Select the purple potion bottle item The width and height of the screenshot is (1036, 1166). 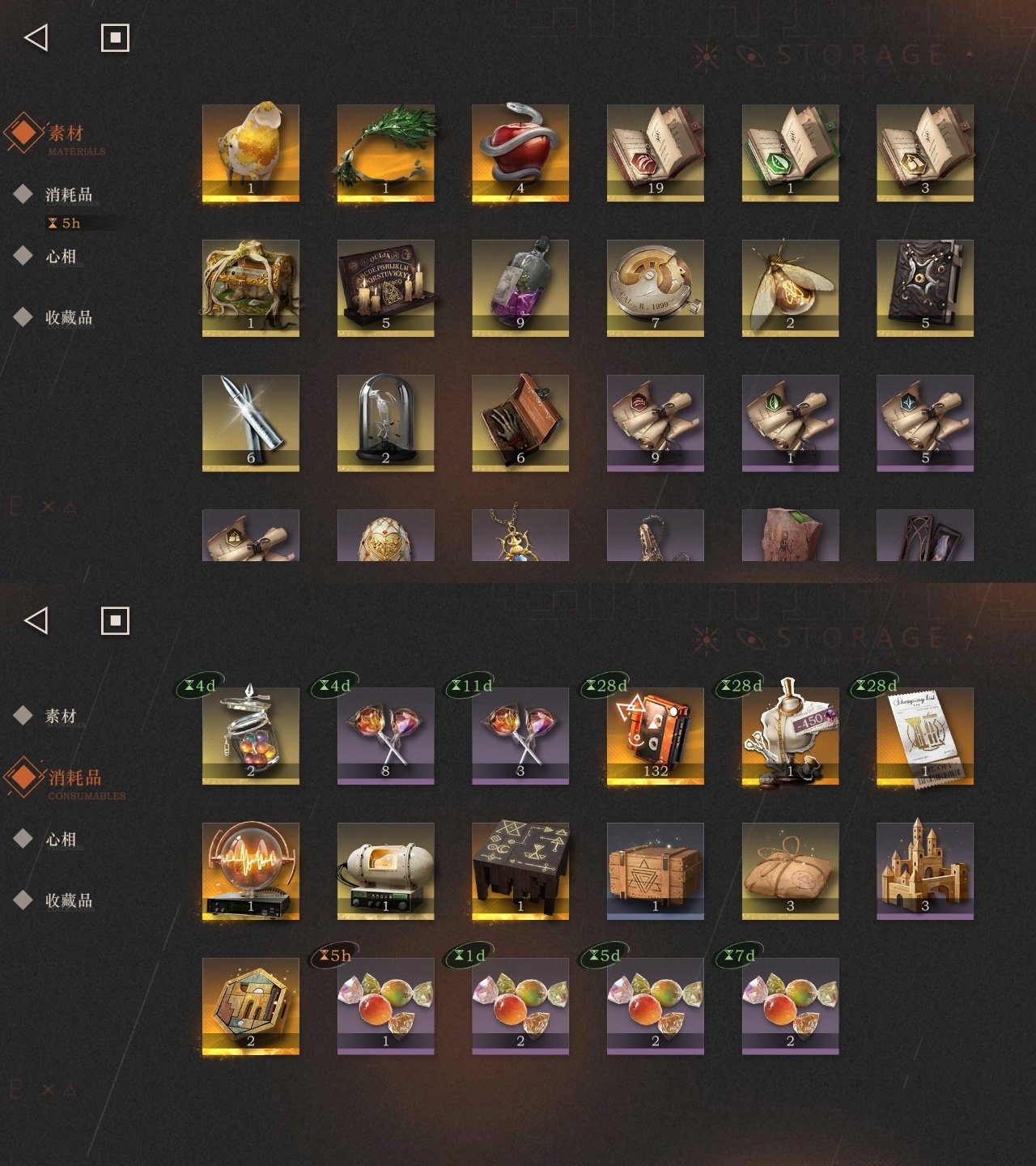(520, 288)
